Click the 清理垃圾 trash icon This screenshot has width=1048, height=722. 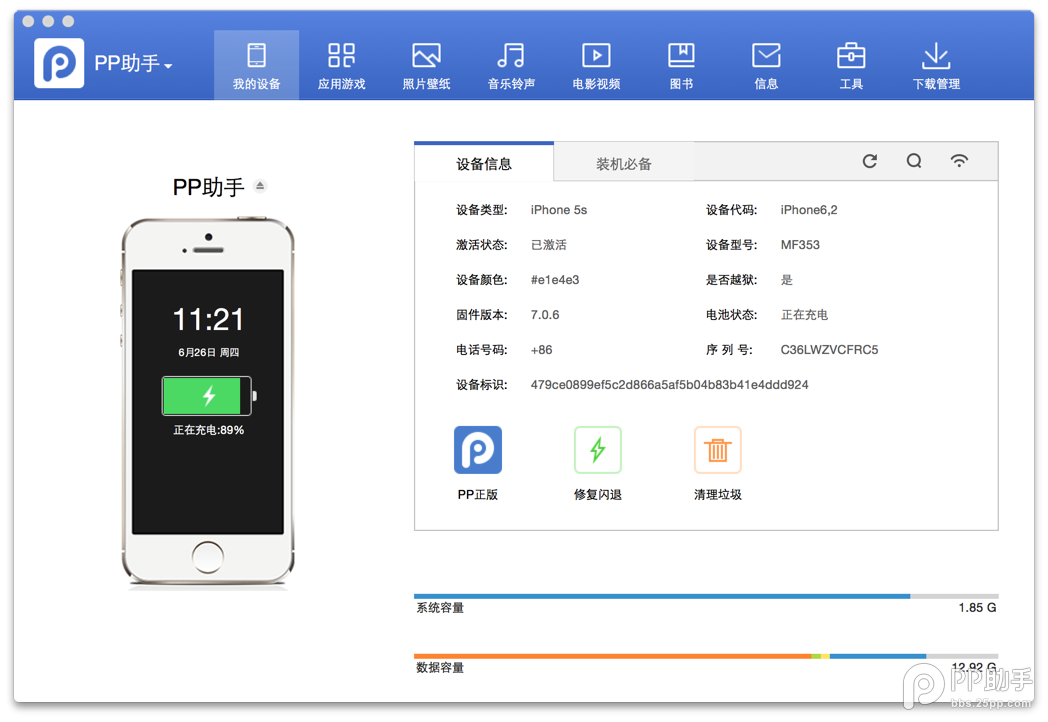pos(718,450)
